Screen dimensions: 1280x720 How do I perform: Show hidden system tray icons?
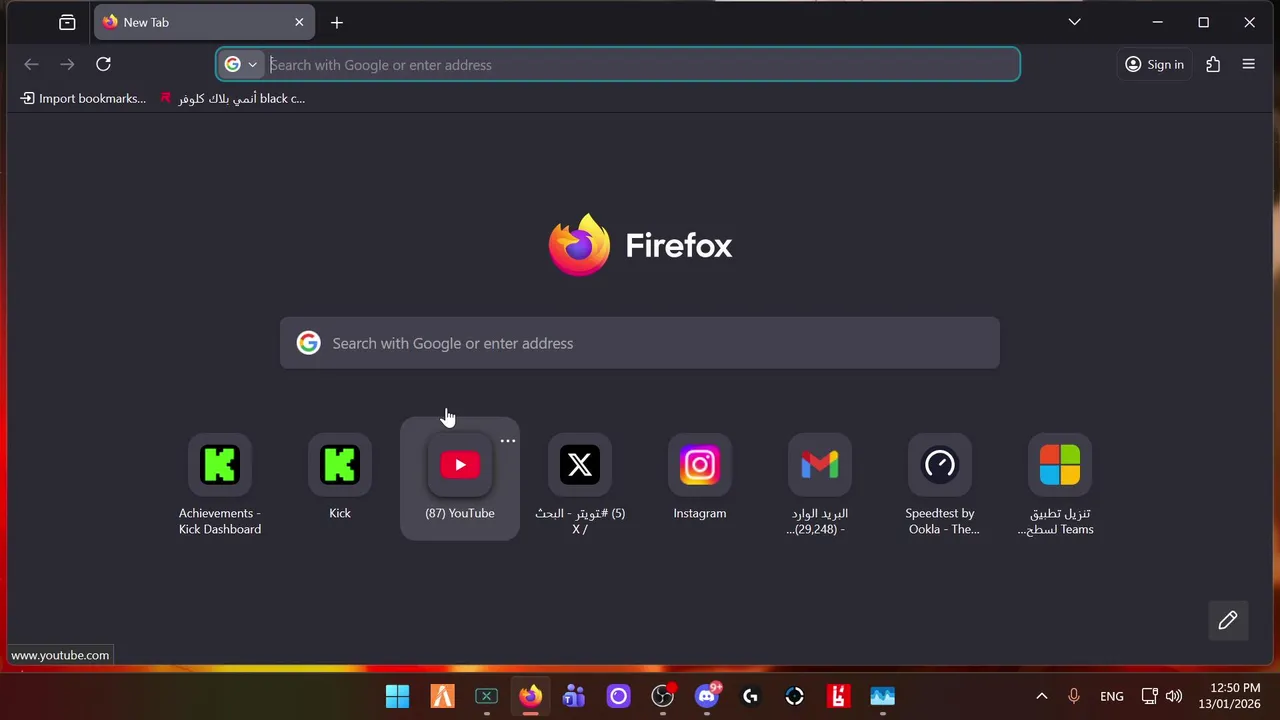tap(1041, 696)
